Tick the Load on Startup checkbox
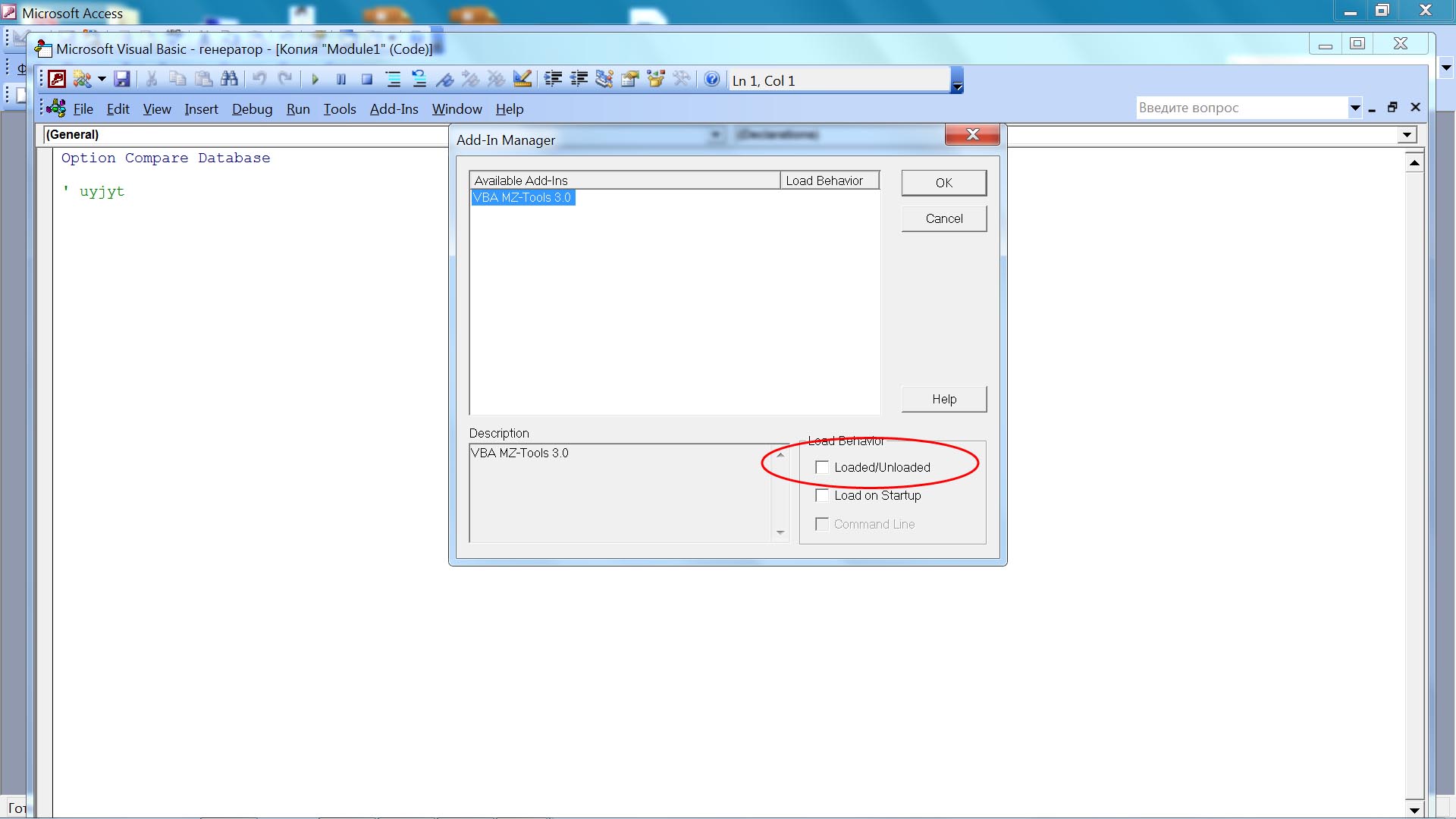The height and width of the screenshot is (819, 1456). click(x=822, y=495)
